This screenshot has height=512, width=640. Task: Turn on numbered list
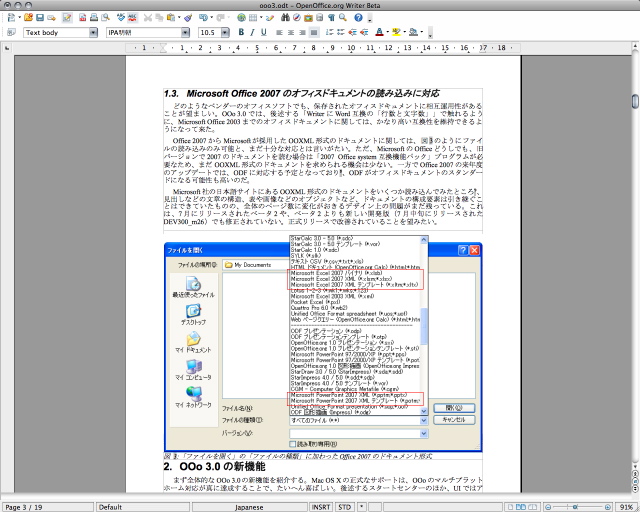[329, 32]
